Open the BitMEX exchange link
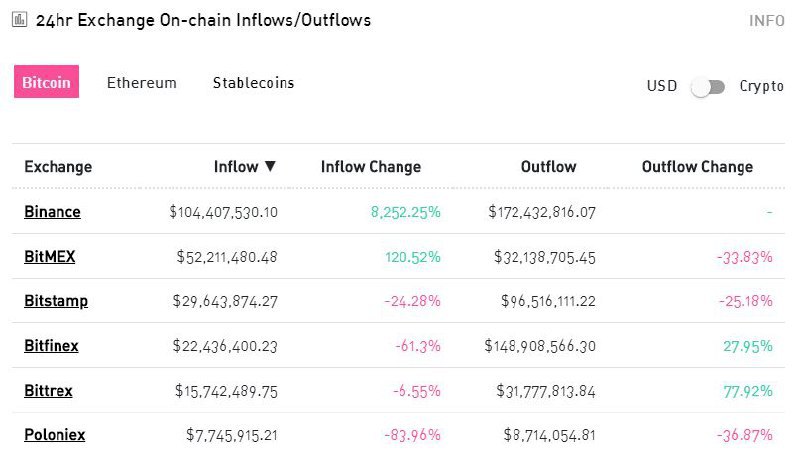 pyautogui.click(x=50, y=257)
